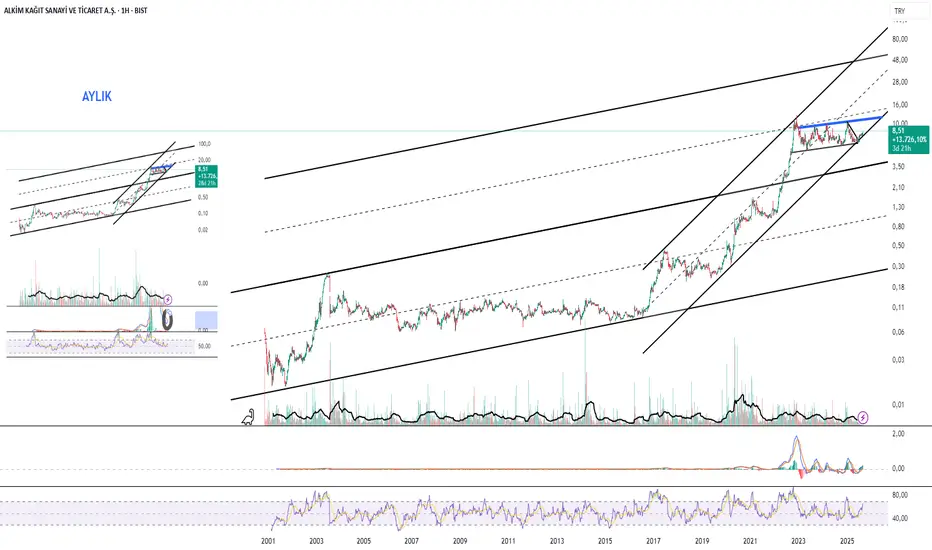Click the 0,80 price axis label

point(898,227)
